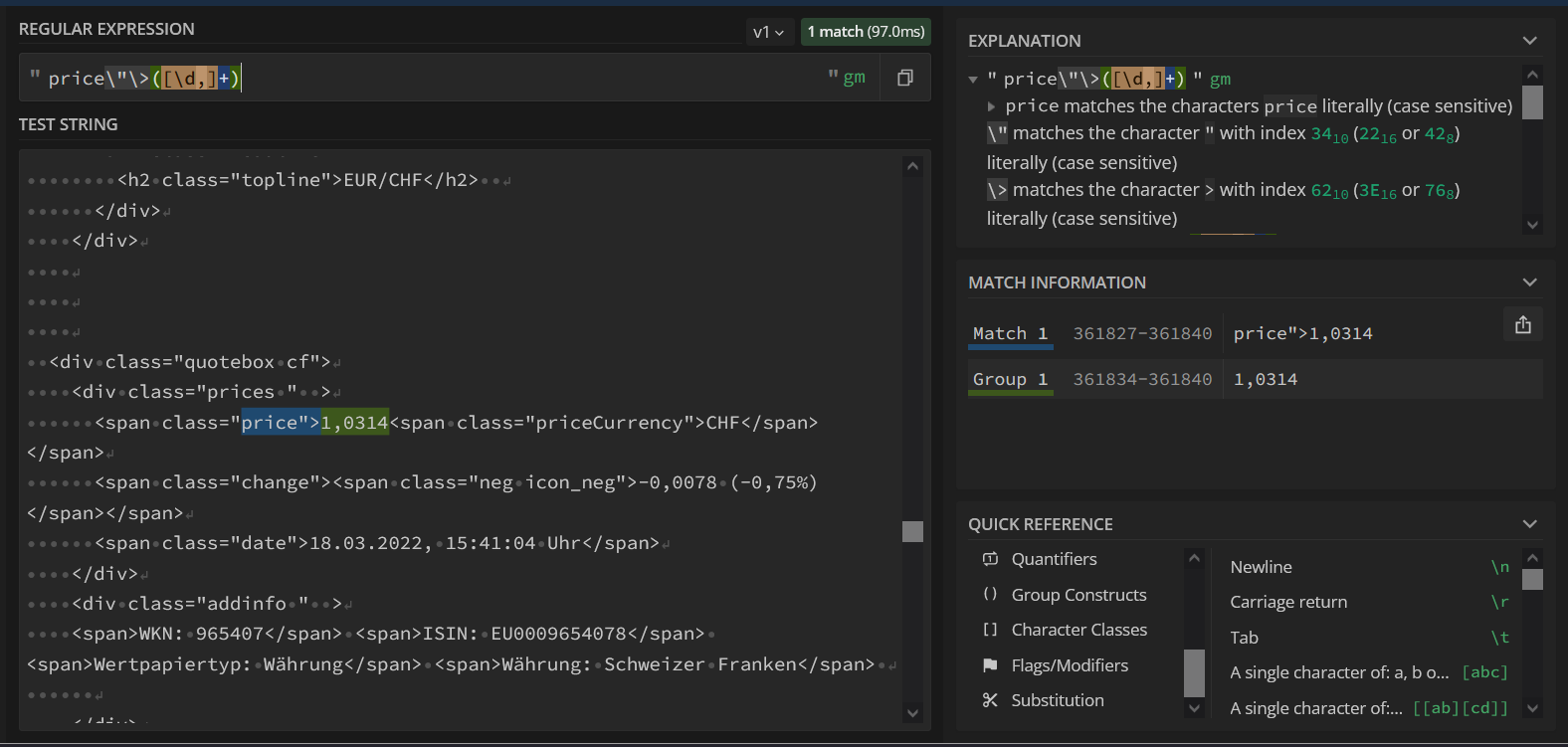Open the Group Constructs reference category
Viewport: 1568px width, 747px height.
(x=1078, y=595)
